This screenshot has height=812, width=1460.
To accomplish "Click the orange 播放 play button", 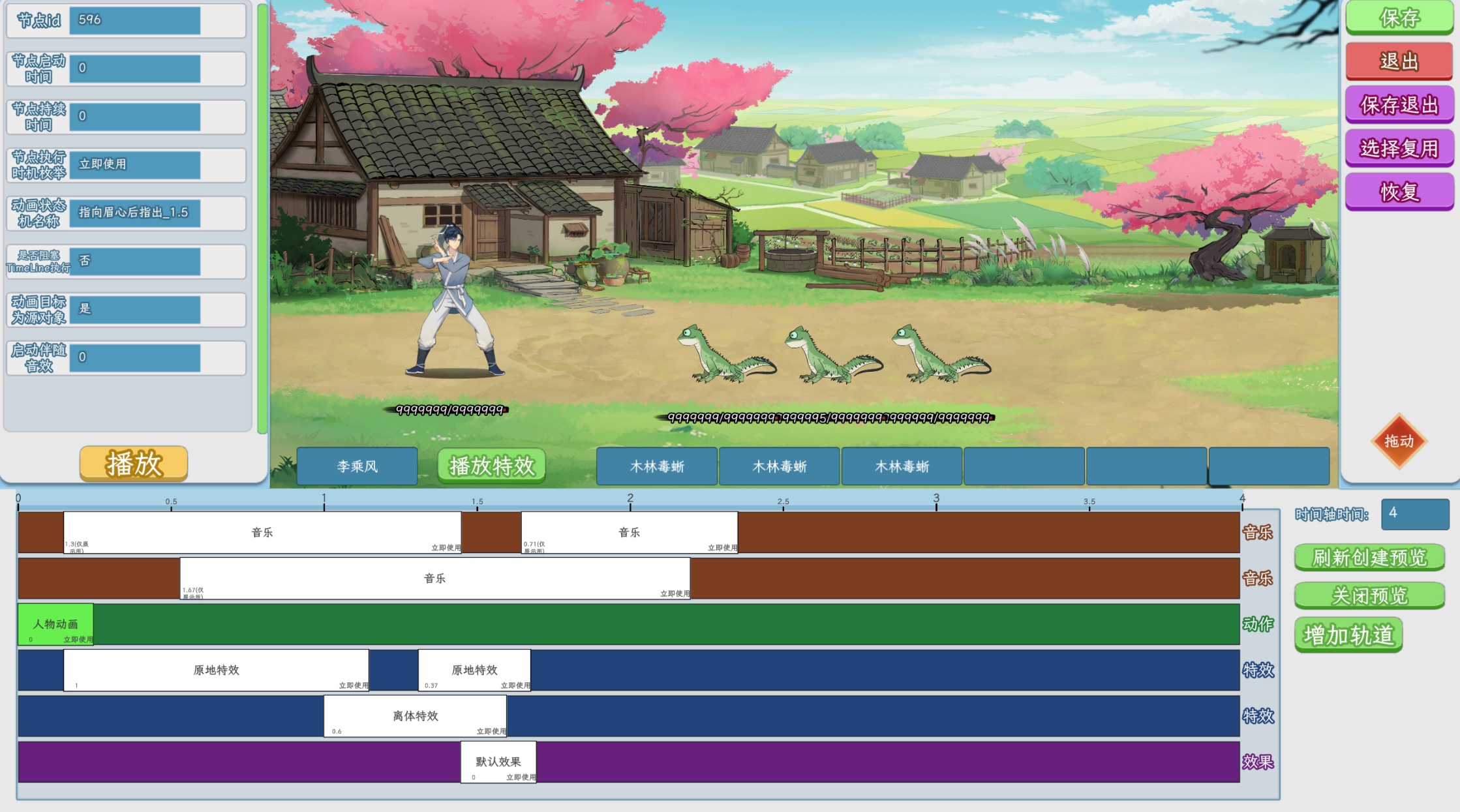I will click(134, 464).
